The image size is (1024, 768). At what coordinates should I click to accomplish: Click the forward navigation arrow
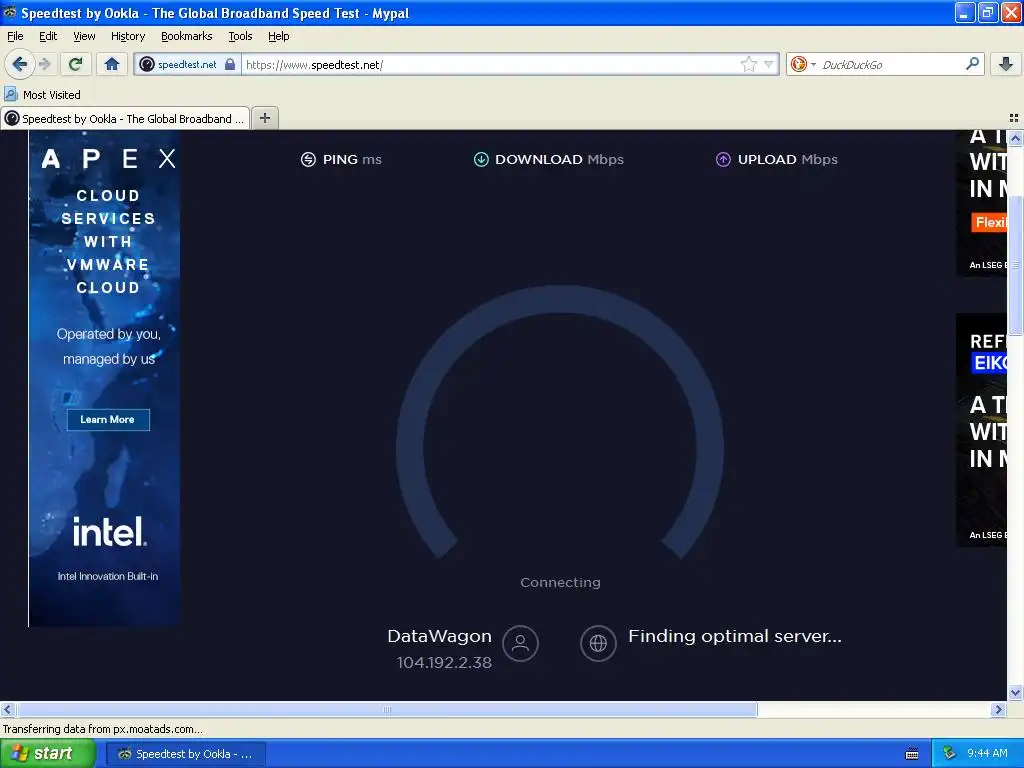click(44, 64)
